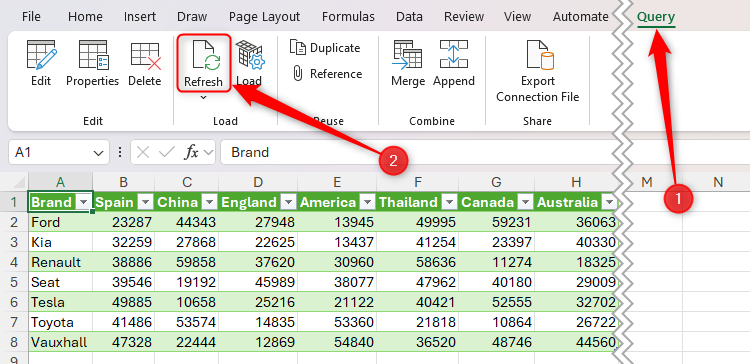Switch to the Data tab
This screenshot has height=364, width=750.
(x=409, y=17)
